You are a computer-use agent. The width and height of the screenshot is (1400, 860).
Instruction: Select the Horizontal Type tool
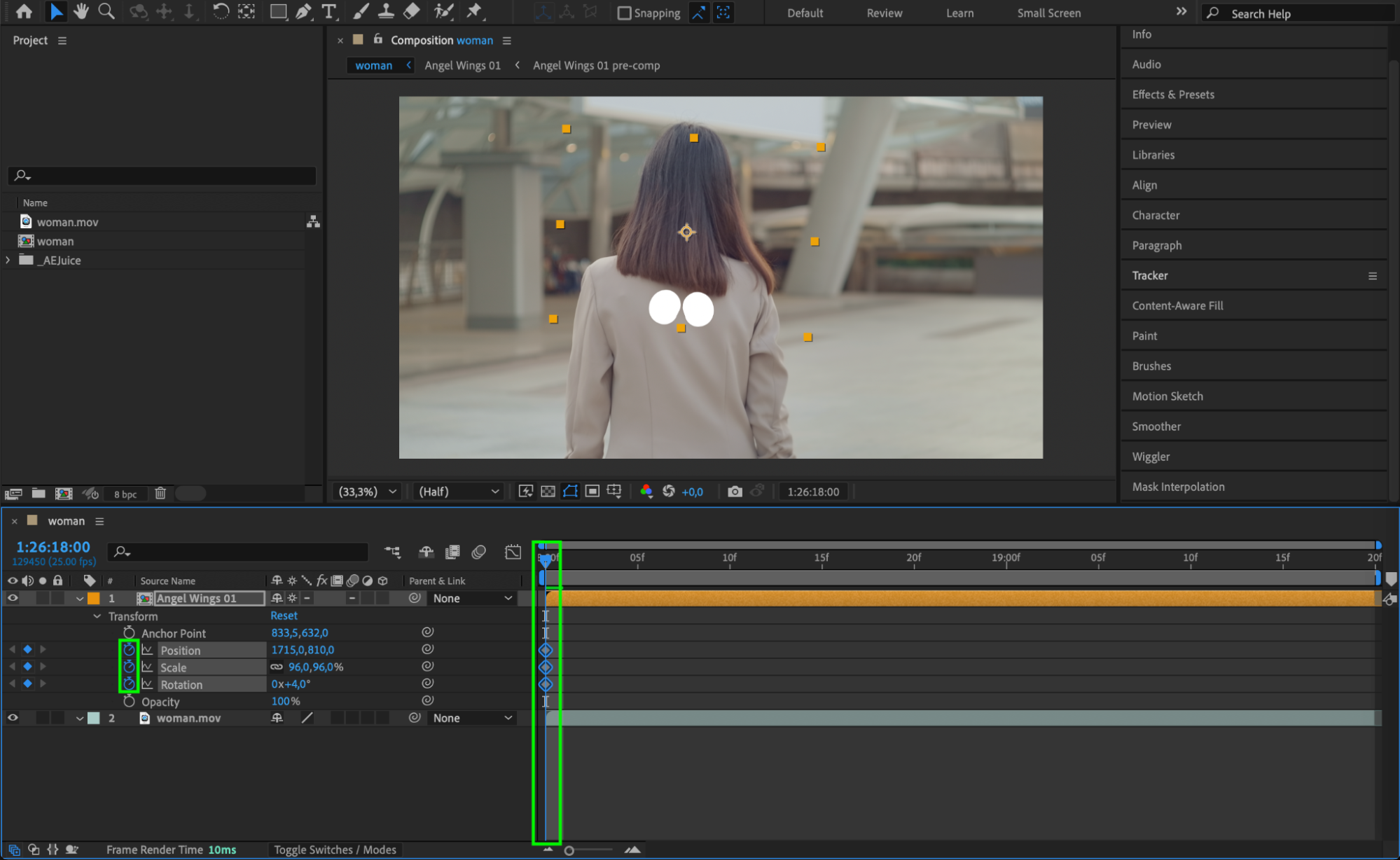pyautogui.click(x=328, y=11)
